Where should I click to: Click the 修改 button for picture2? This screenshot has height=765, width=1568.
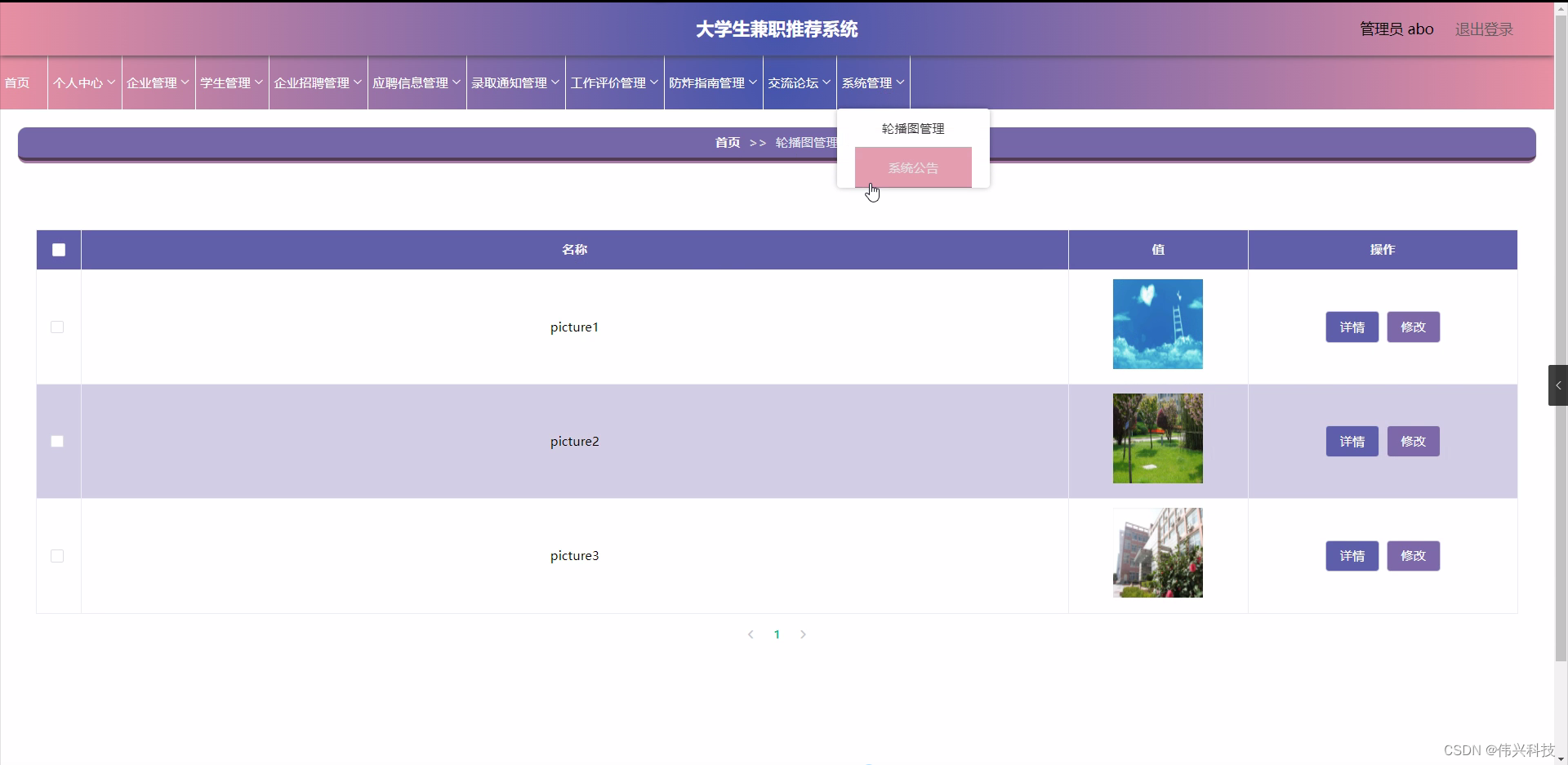[1413, 441]
